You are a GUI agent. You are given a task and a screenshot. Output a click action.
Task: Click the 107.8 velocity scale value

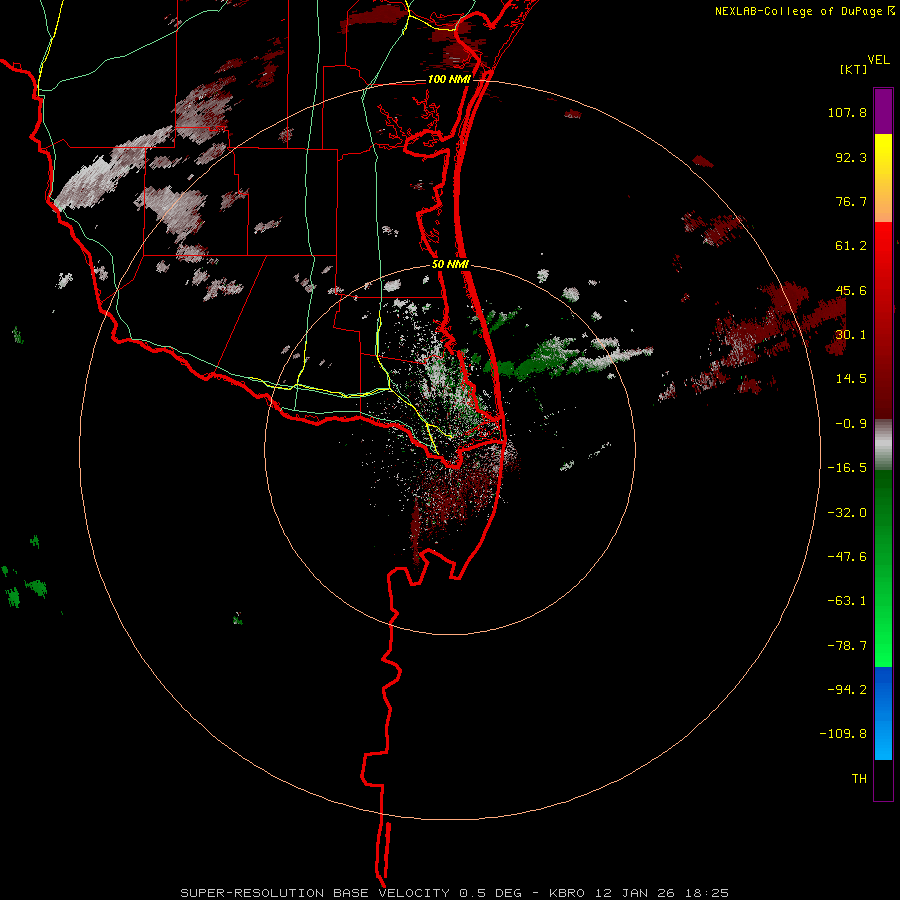click(847, 112)
